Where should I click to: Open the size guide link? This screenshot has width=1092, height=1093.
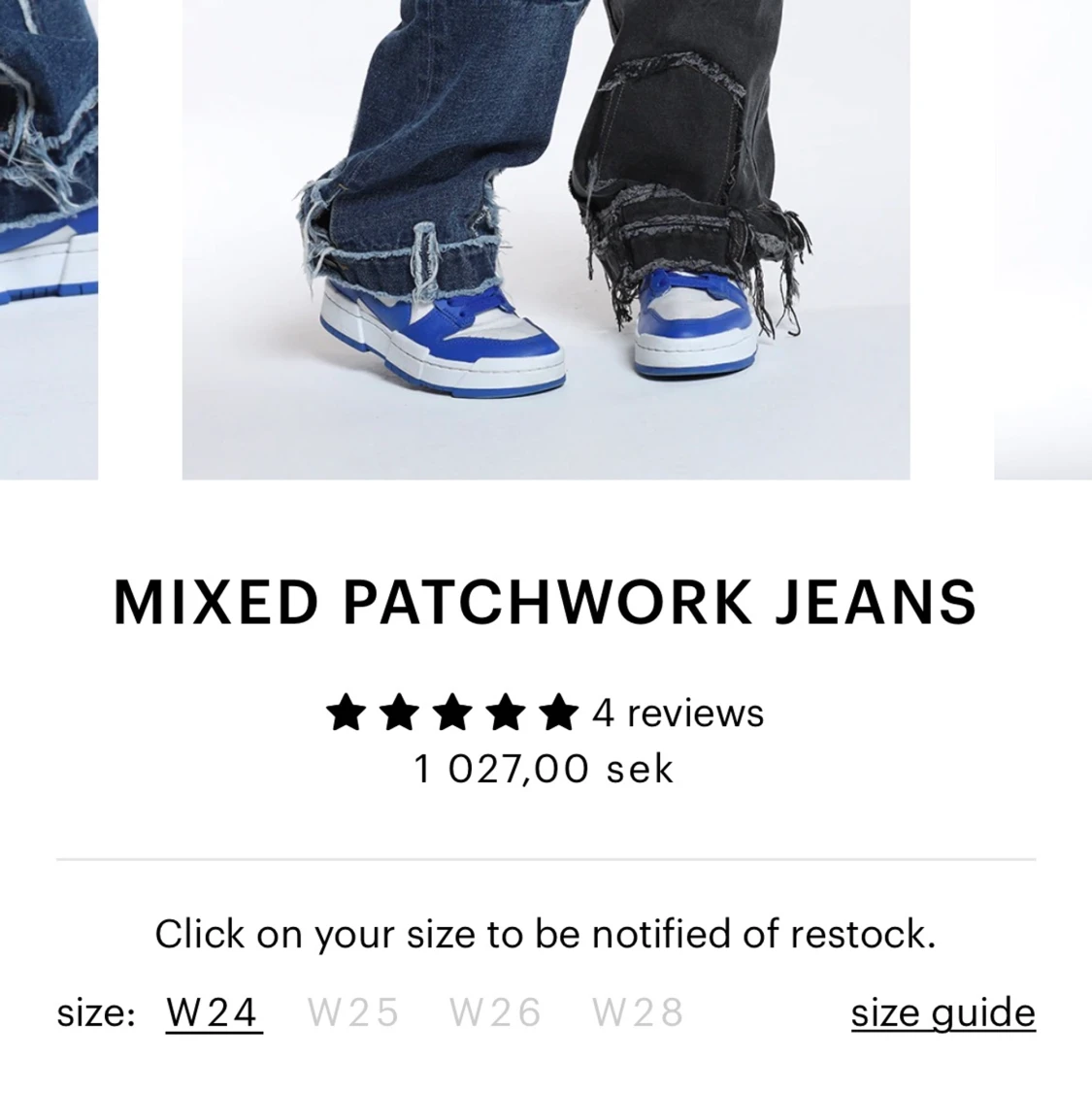[x=943, y=1012]
